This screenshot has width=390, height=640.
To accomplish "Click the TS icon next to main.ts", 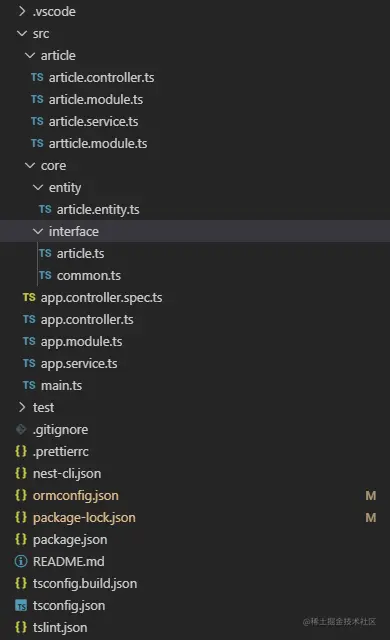I will 29,385.
